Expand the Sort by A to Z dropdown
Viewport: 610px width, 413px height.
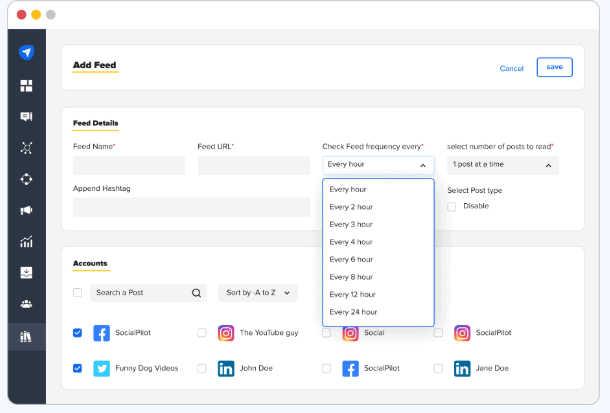tap(257, 293)
